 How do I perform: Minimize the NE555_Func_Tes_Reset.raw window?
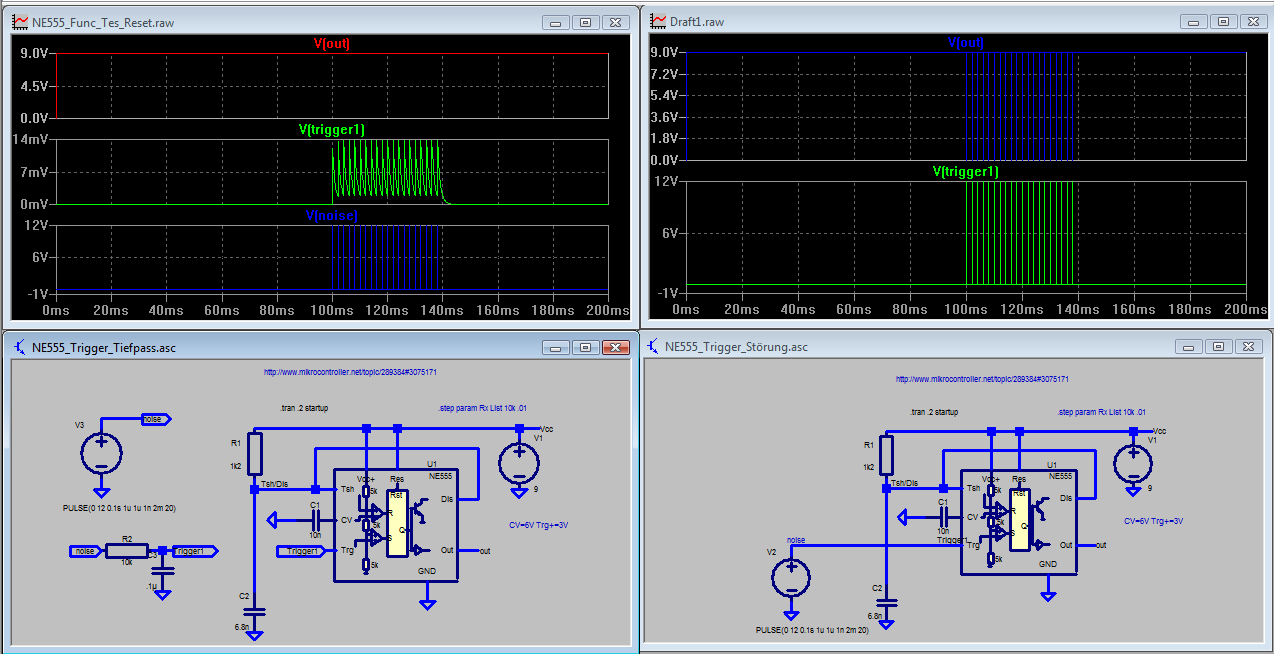(557, 22)
